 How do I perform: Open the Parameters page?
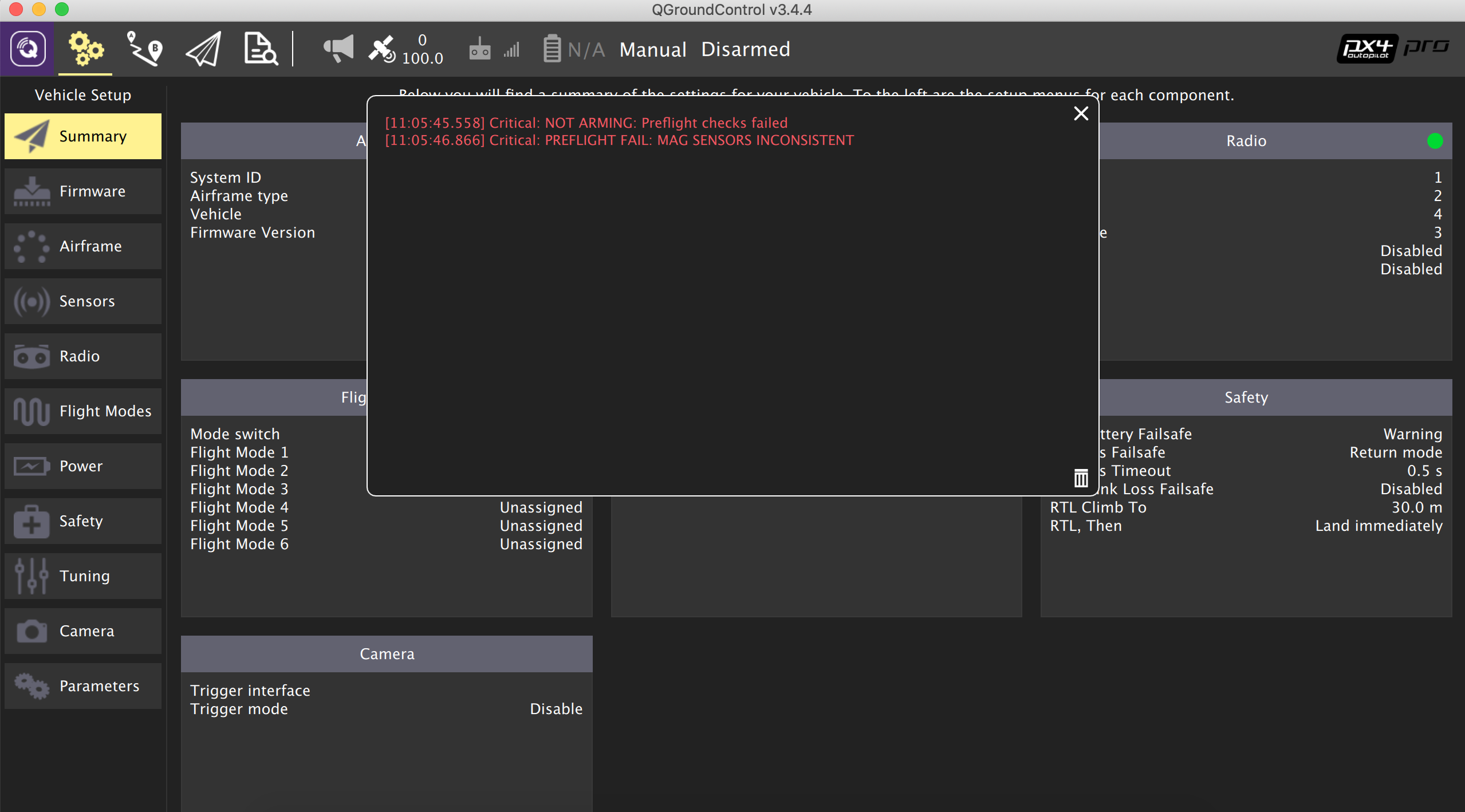83,686
